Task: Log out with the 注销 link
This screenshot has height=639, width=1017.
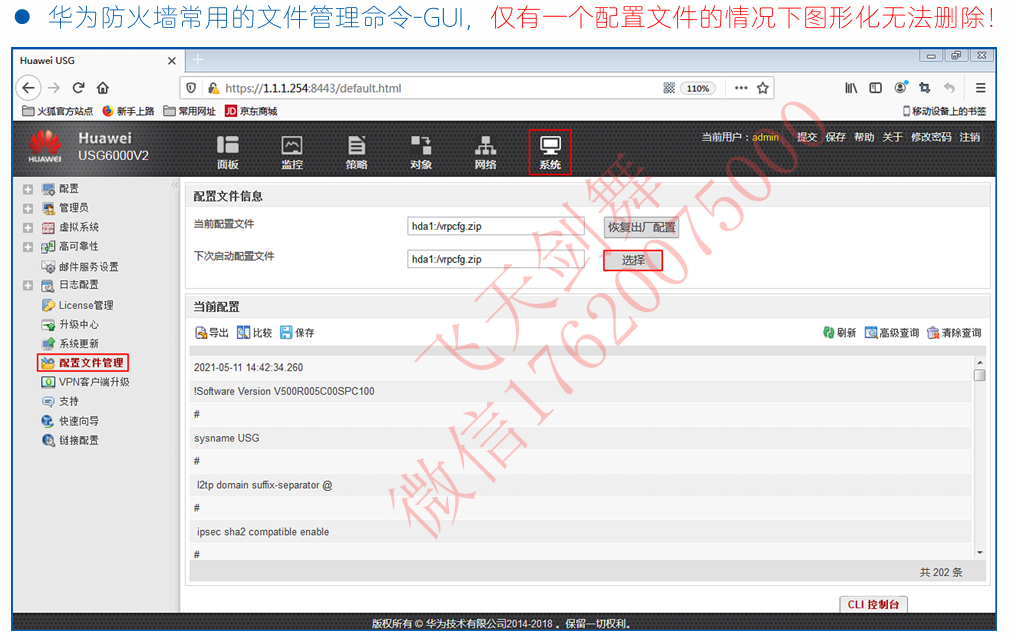Action: [x=970, y=137]
